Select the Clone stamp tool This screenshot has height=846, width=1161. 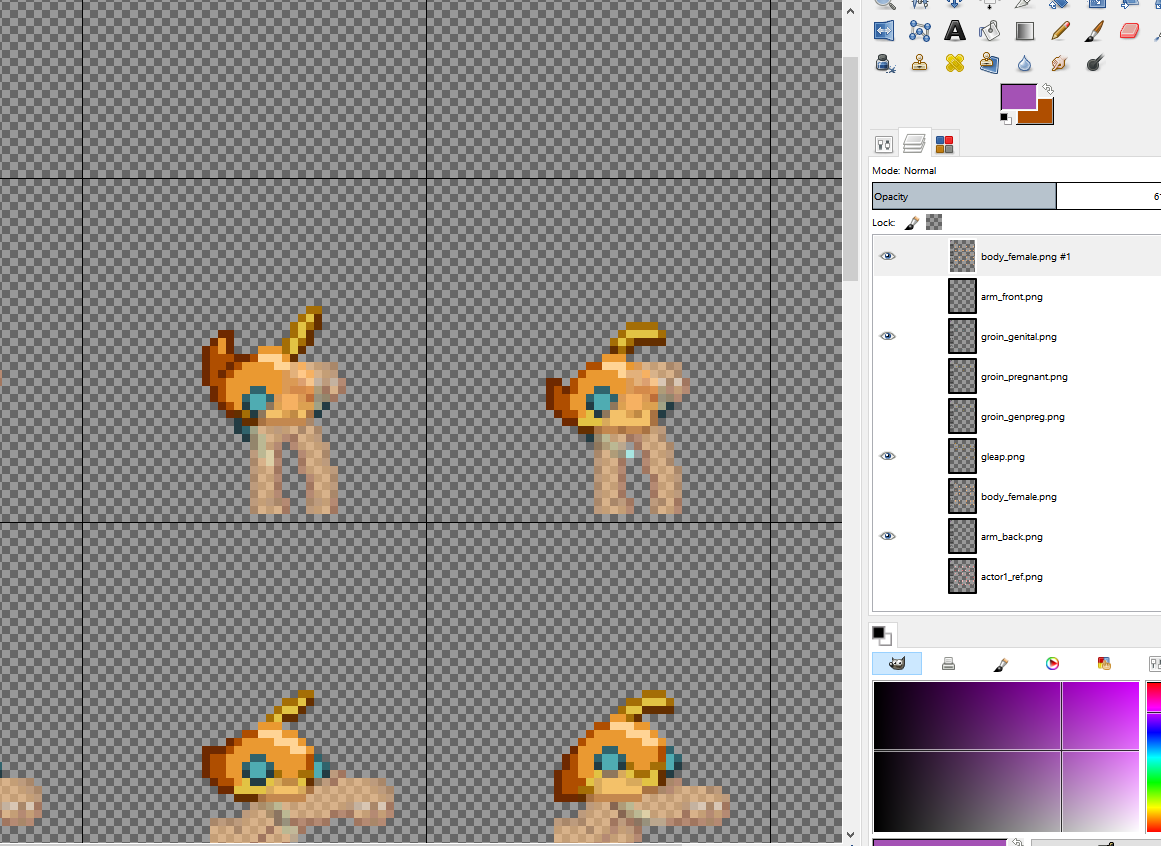click(x=920, y=64)
